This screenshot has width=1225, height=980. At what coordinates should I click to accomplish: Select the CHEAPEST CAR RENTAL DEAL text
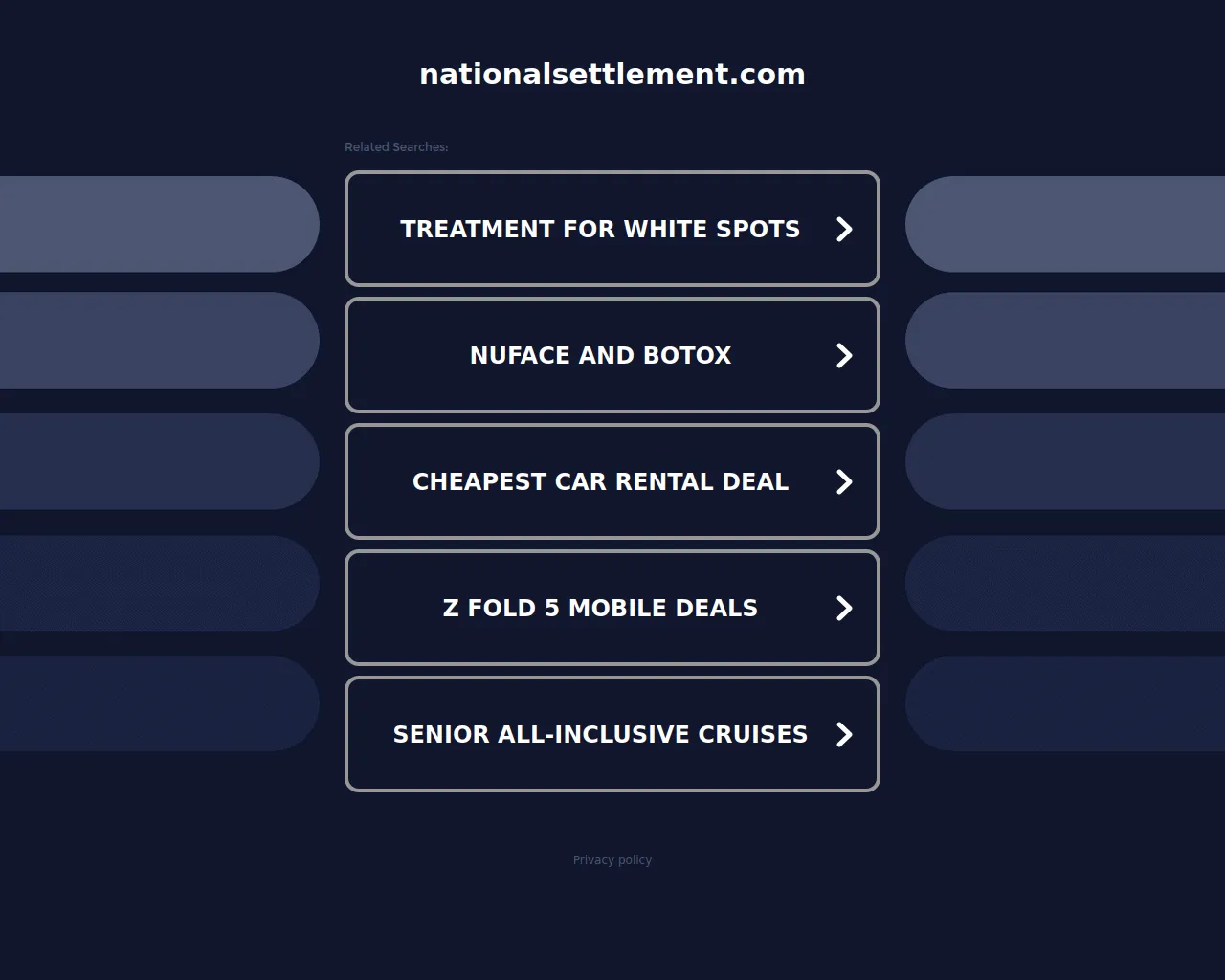(600, 482)
